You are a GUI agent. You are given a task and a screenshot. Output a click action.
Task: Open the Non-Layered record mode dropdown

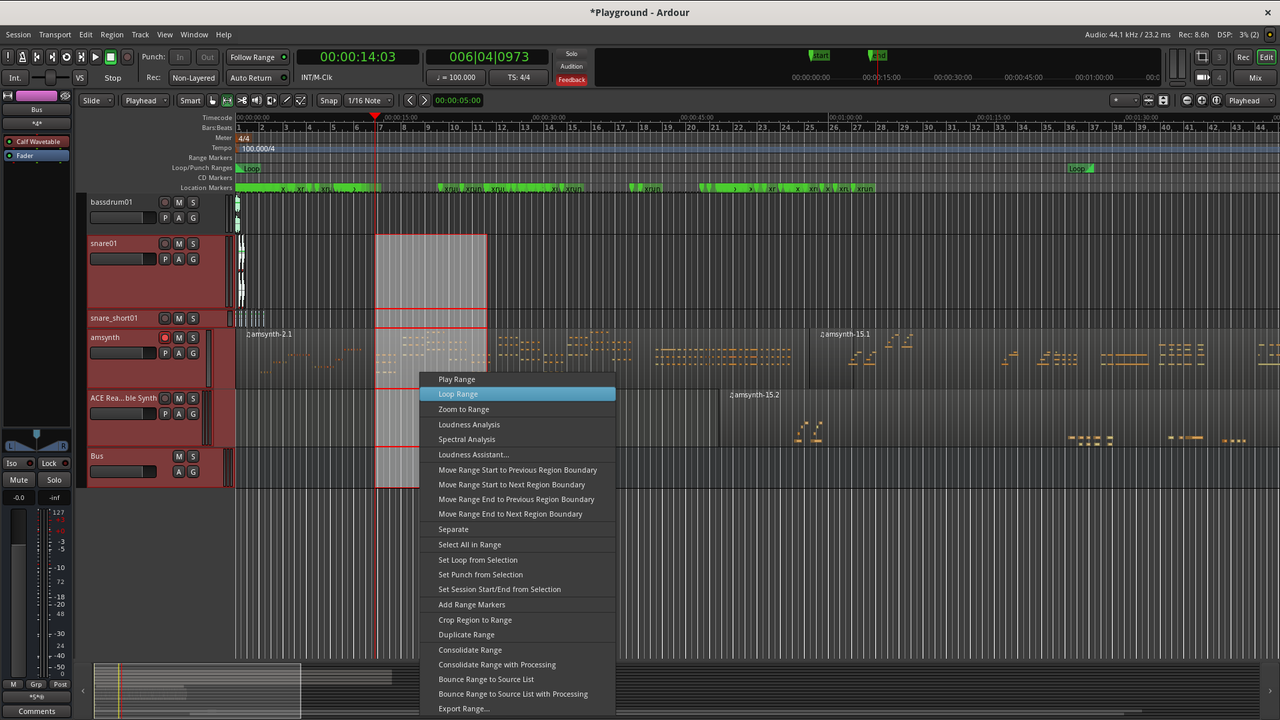[193, 77]
